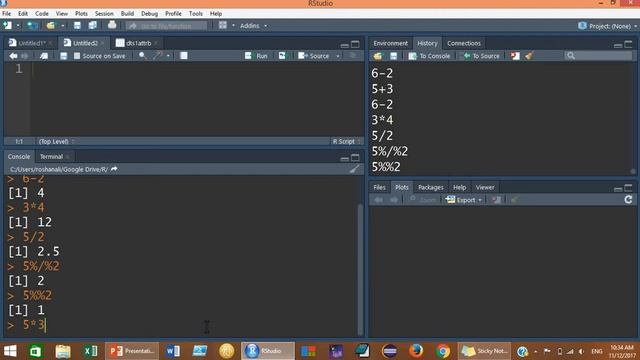The image size is (640, 360).
Task: Click the Compile Report notebook icon
Action: point(184,56)
